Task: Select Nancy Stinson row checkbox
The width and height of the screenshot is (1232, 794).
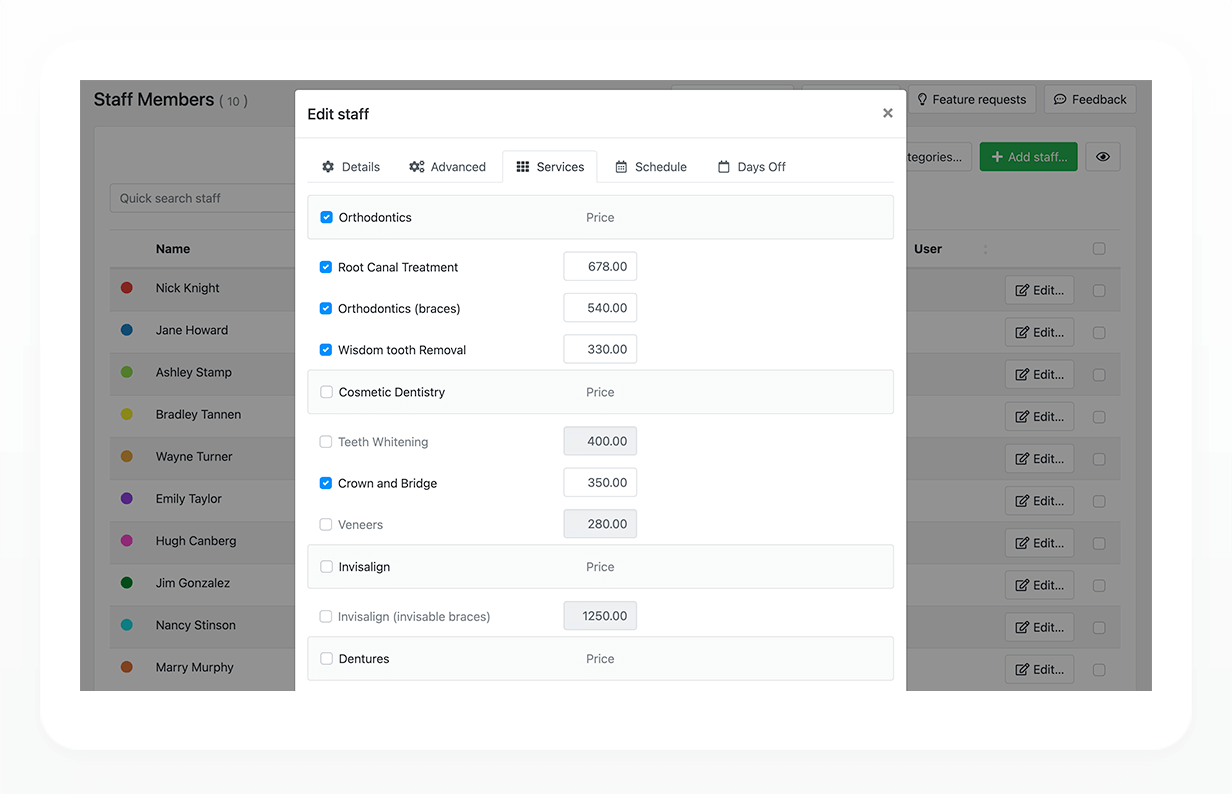Action: (x=1099, y=628)
